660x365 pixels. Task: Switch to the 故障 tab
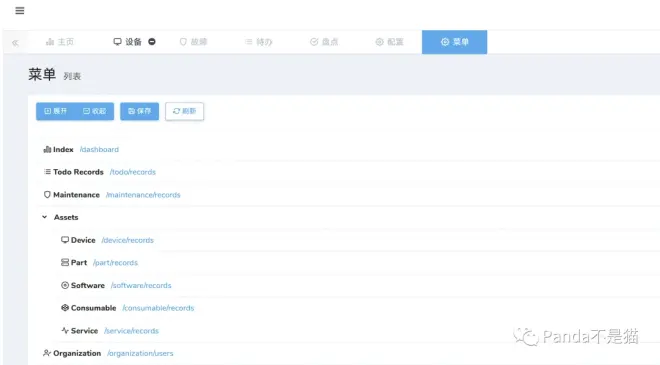(x=194, y=42)
